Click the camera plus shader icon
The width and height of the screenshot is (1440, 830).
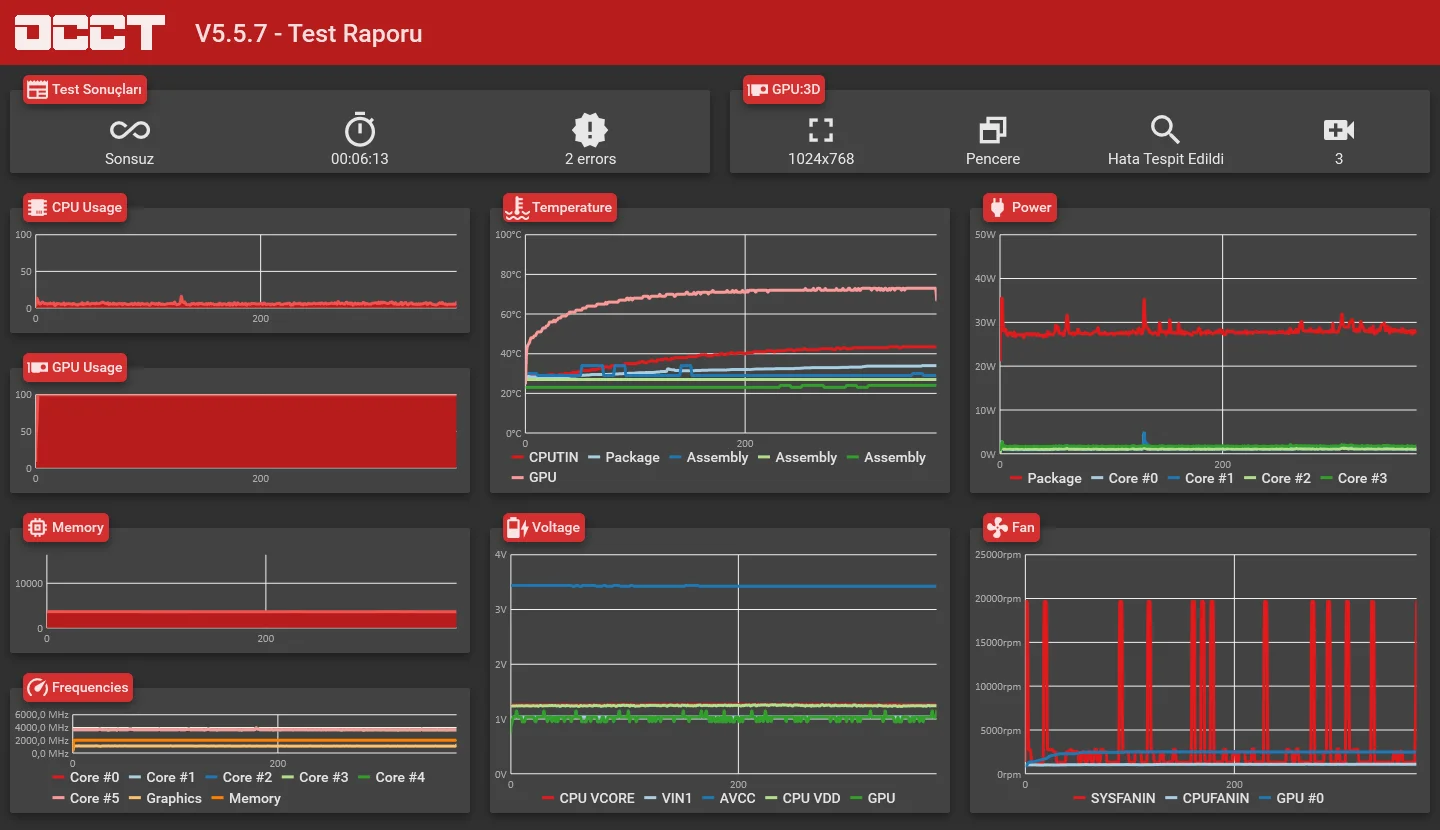pyautogui.click(x=1338, y=130)
